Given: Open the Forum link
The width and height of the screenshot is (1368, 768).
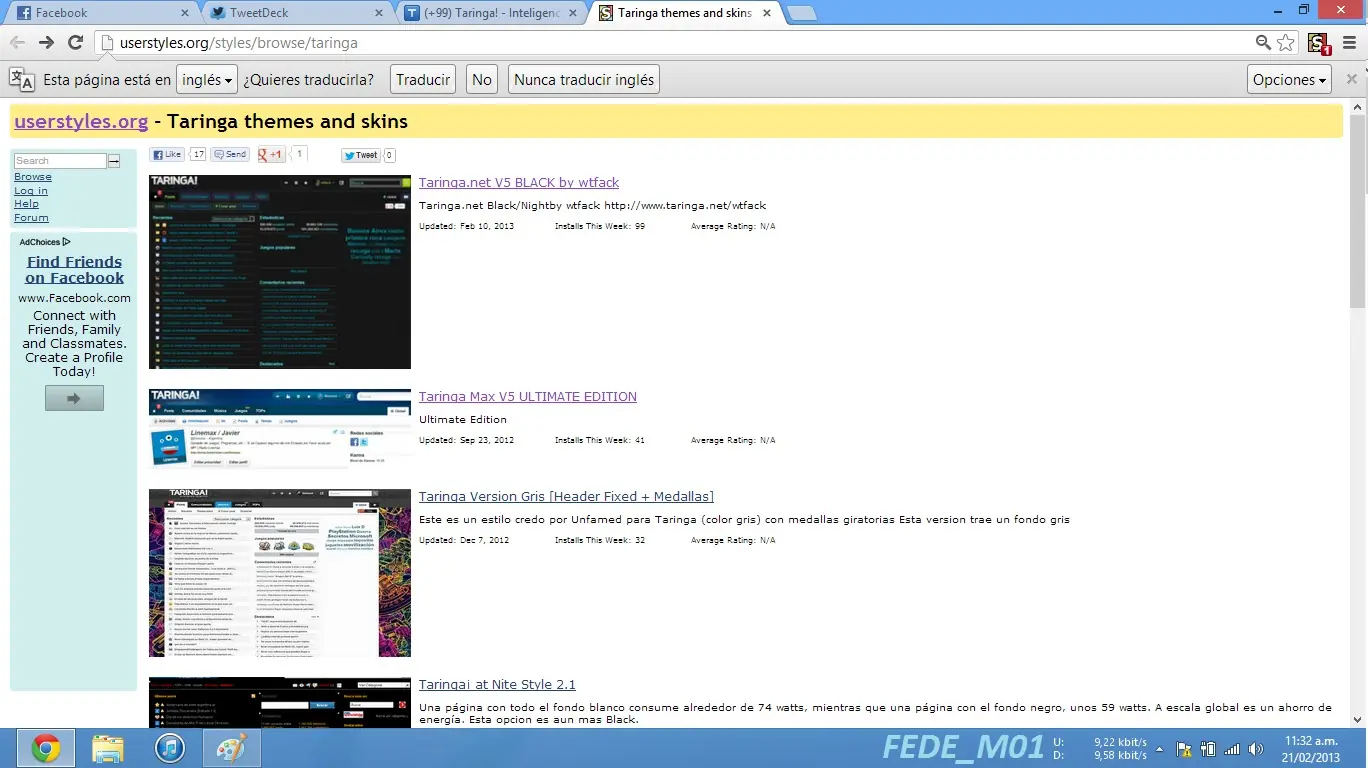Looking at the screenshot, I should point(31,218).
